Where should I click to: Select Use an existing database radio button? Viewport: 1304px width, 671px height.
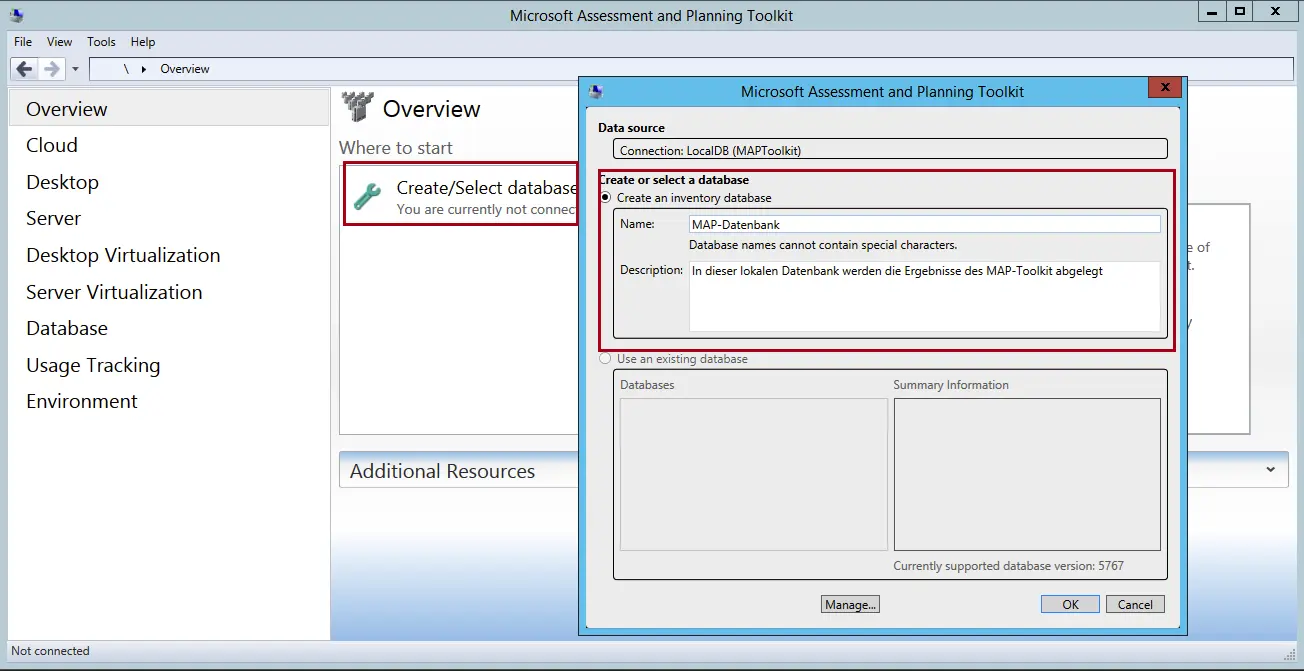605,358
